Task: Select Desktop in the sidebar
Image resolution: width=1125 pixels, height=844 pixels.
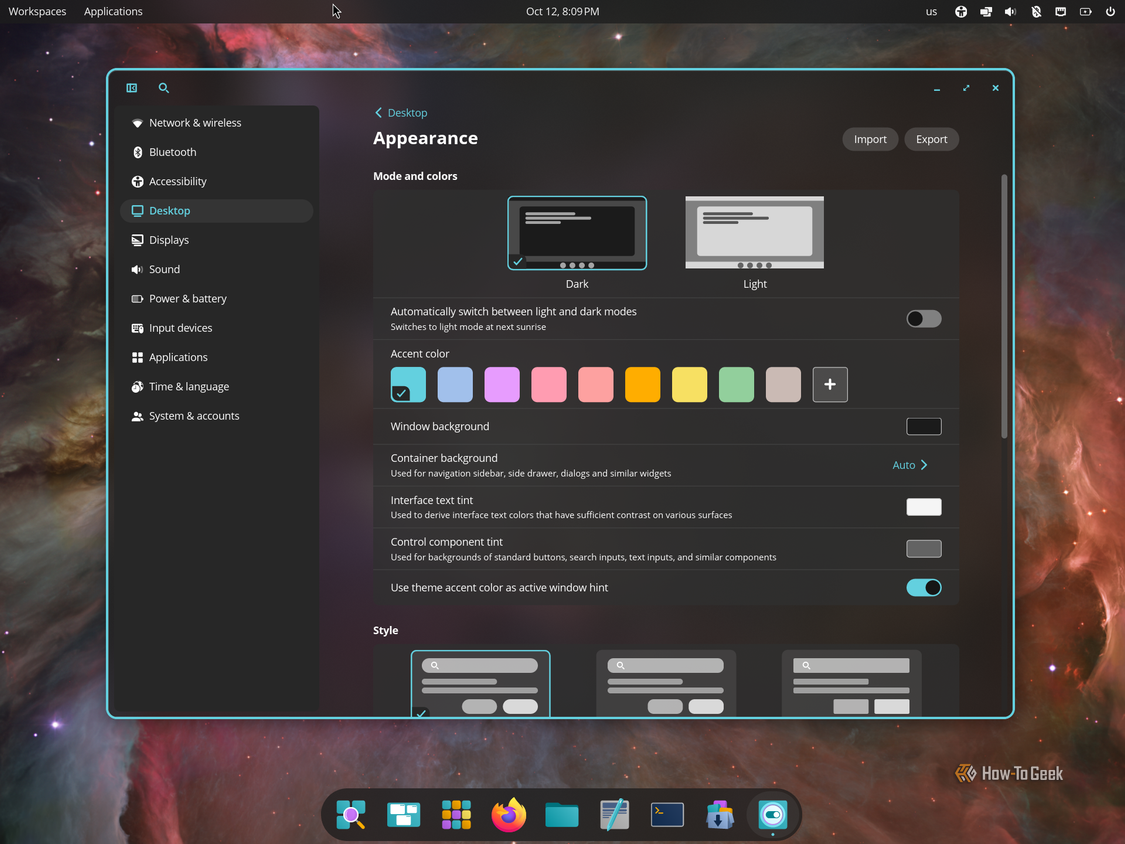Action: pyautogui.click(x=217, y=210)
